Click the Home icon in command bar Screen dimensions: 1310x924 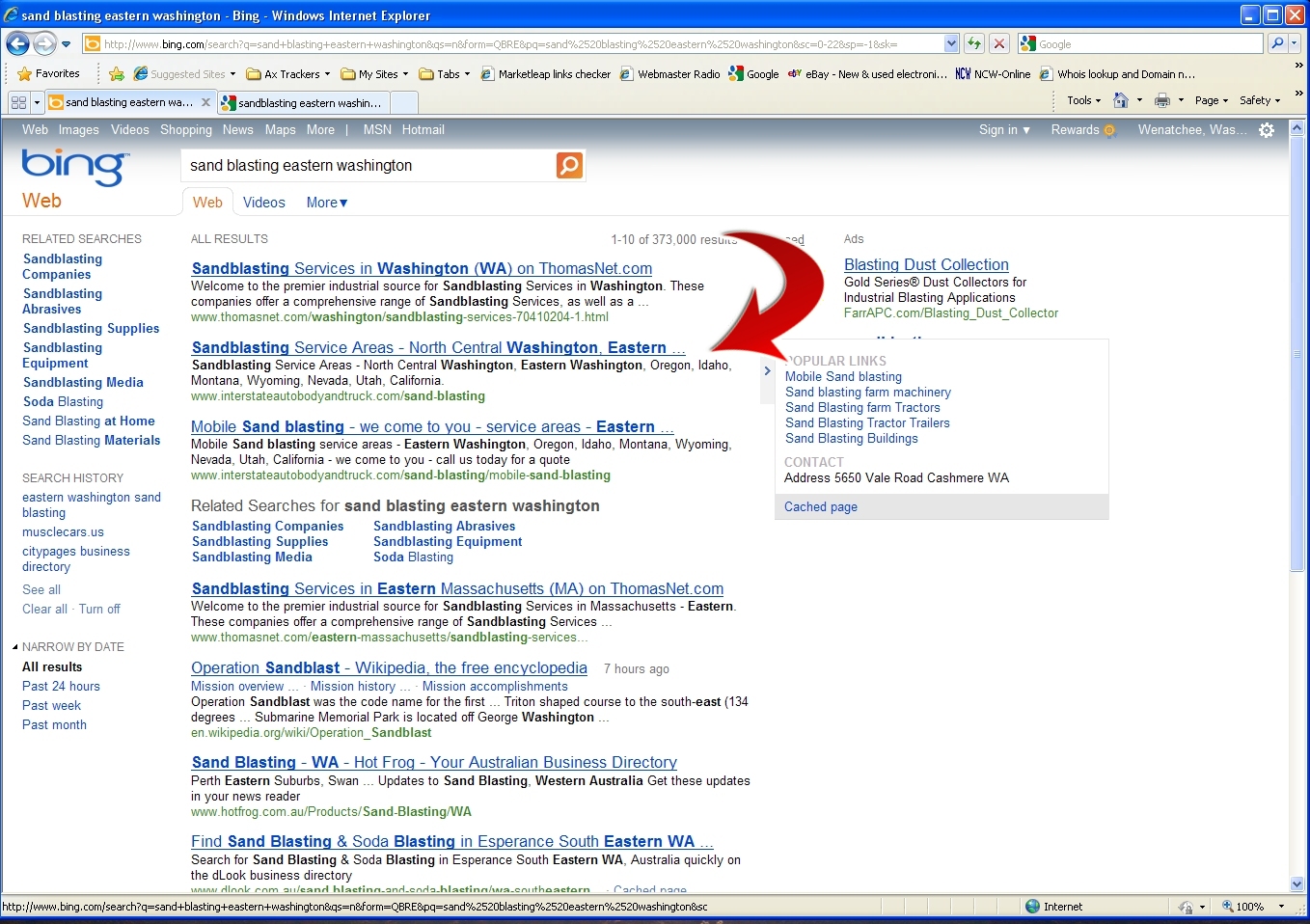click(1120, 100)
